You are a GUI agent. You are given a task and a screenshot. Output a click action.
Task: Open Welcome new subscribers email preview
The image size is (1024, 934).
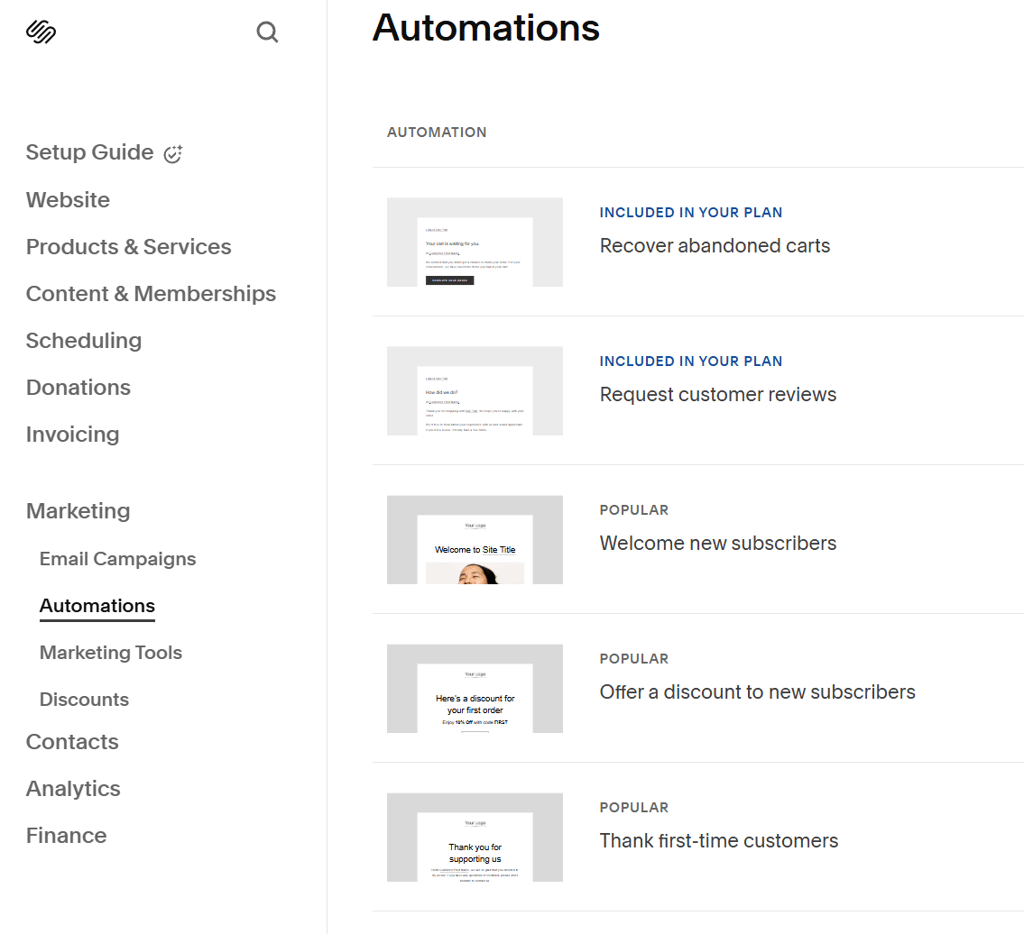[475, 540]
